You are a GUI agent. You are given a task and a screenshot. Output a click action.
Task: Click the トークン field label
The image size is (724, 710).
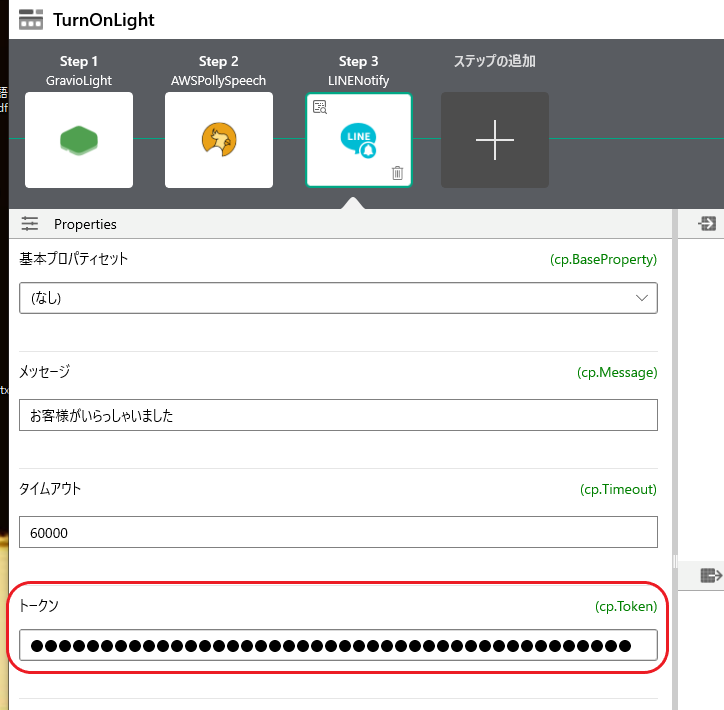(x=39, y=605)
